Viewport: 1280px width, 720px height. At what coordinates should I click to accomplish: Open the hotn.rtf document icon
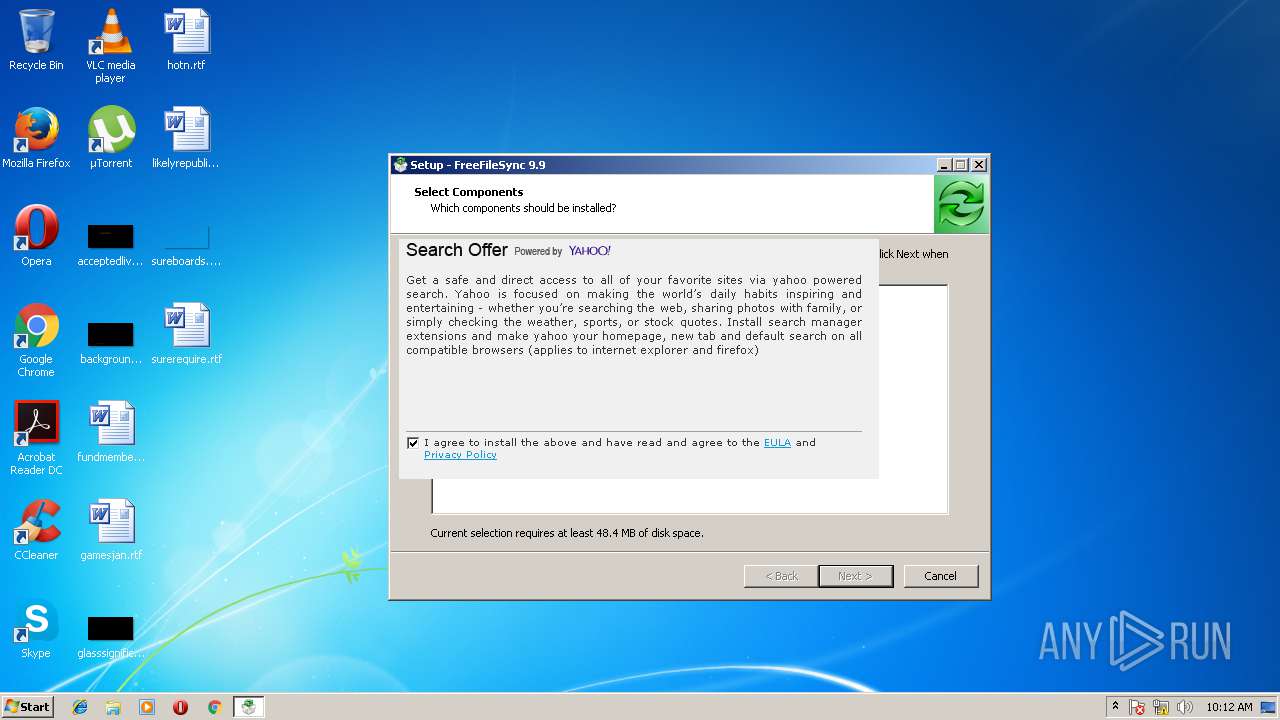186,40
